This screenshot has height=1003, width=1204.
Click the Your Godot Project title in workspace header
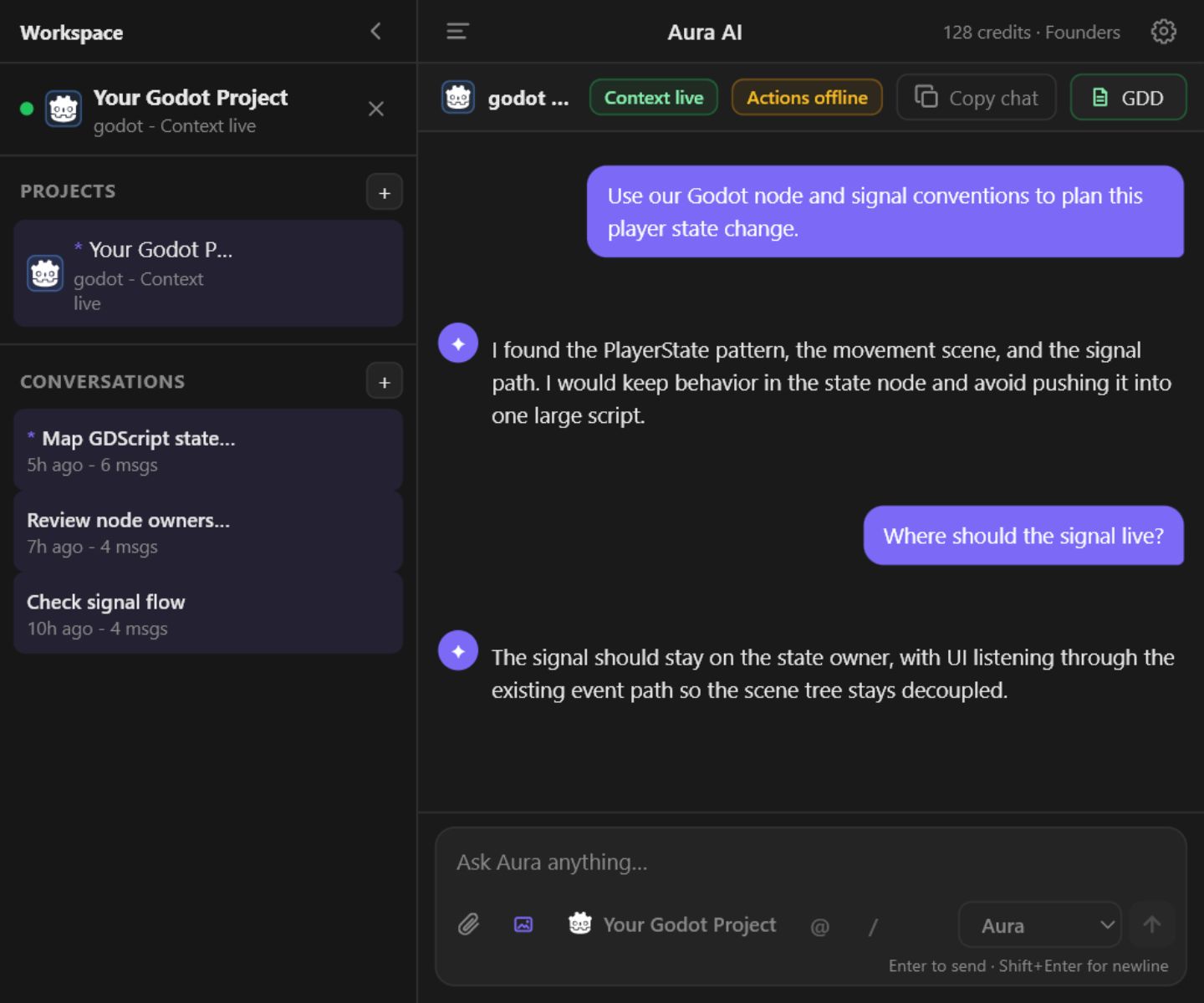pyautogui.click(x=191, y=98)
